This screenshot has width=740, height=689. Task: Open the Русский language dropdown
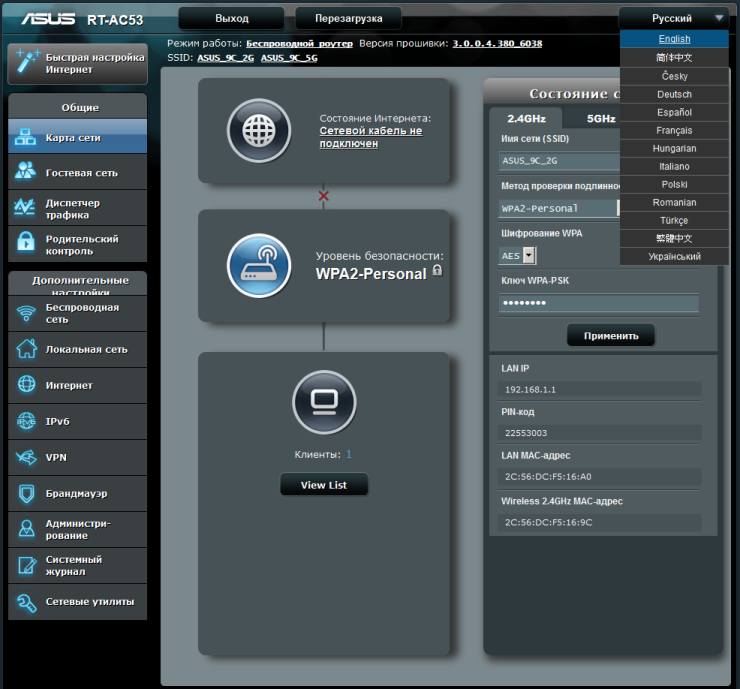(674, 18)
